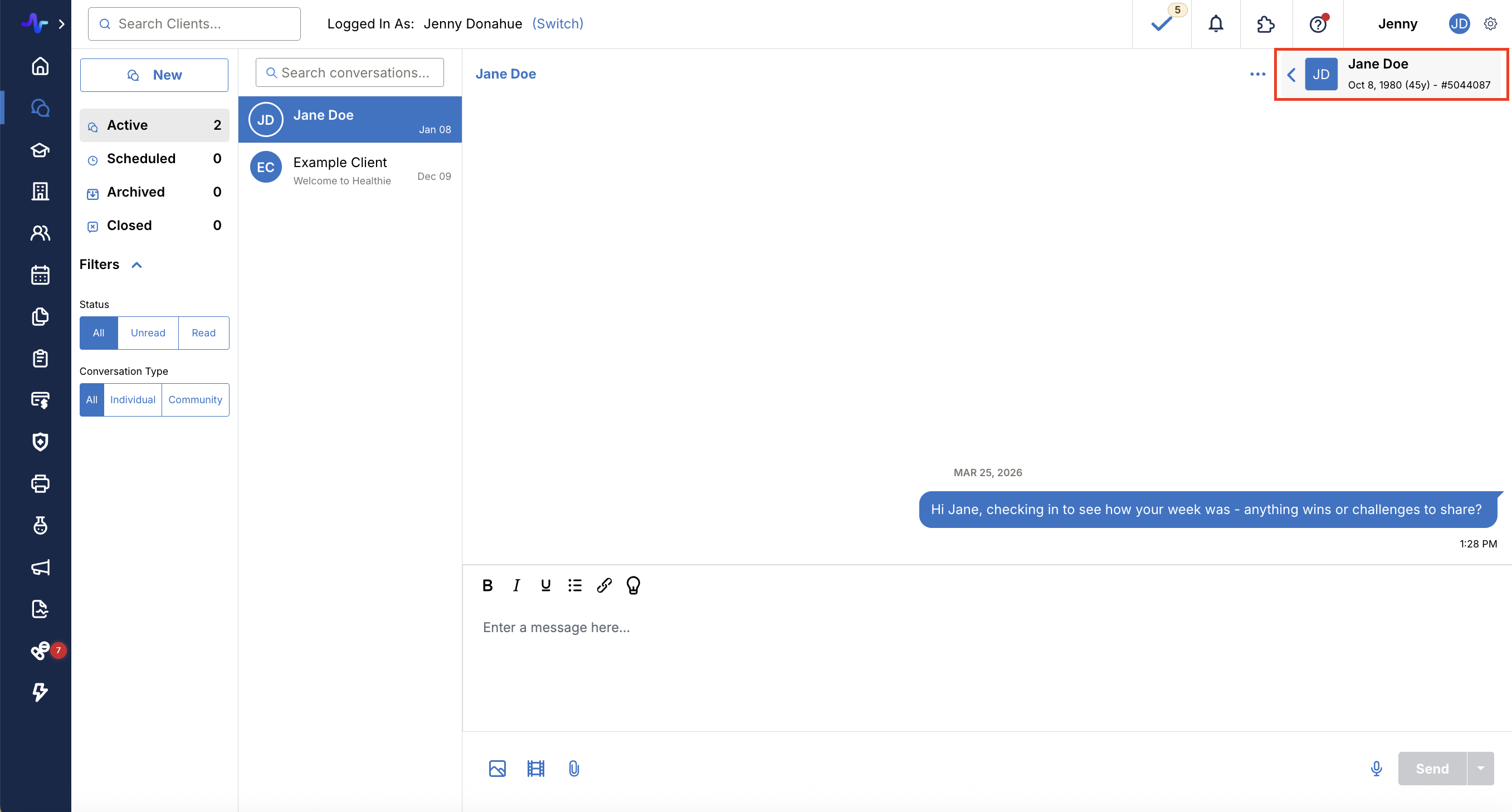Open Send button dropdown arrow
The height and width of the screenshot is (812, 1512).
1480,768
